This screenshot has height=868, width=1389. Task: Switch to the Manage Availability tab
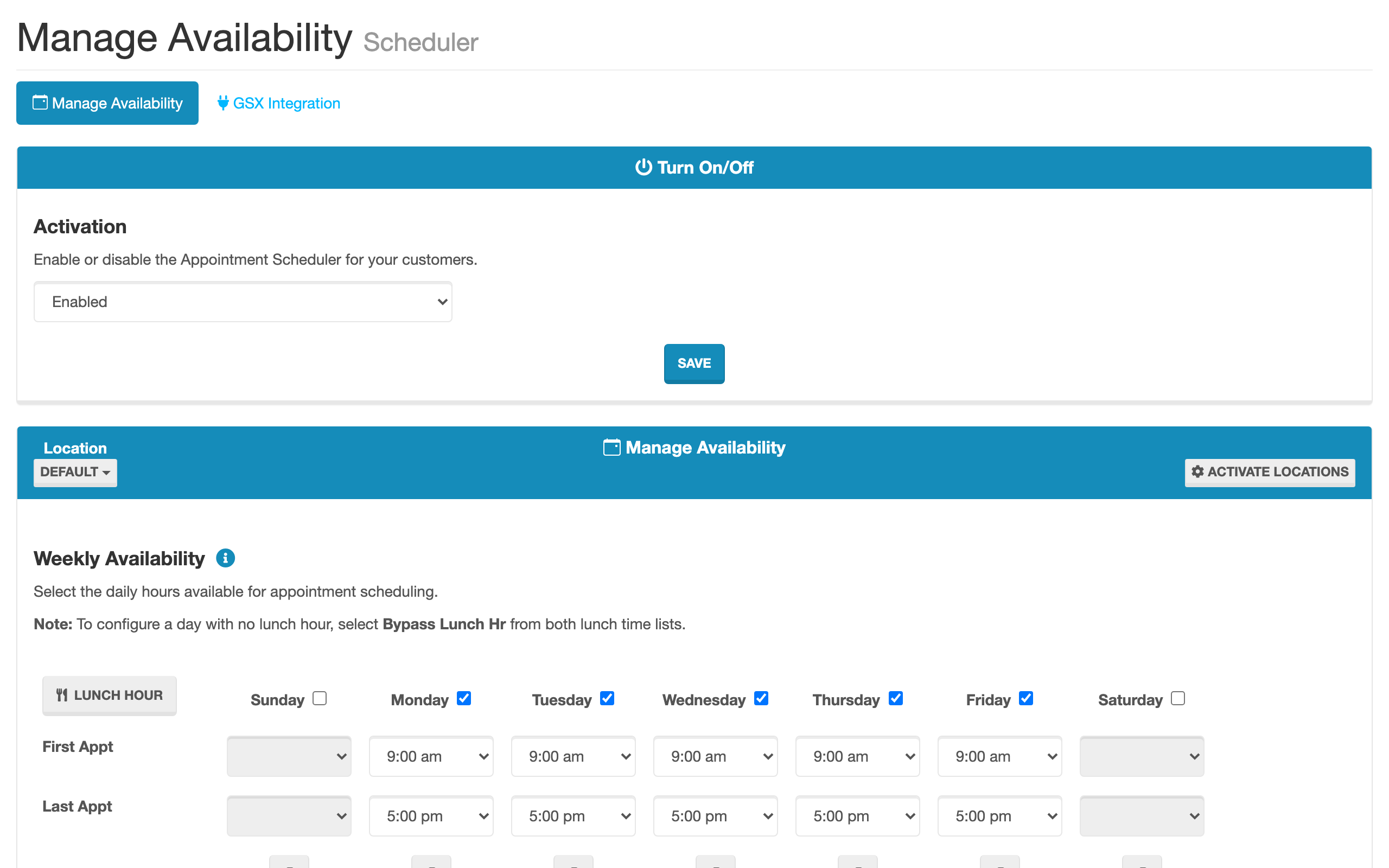107,103
